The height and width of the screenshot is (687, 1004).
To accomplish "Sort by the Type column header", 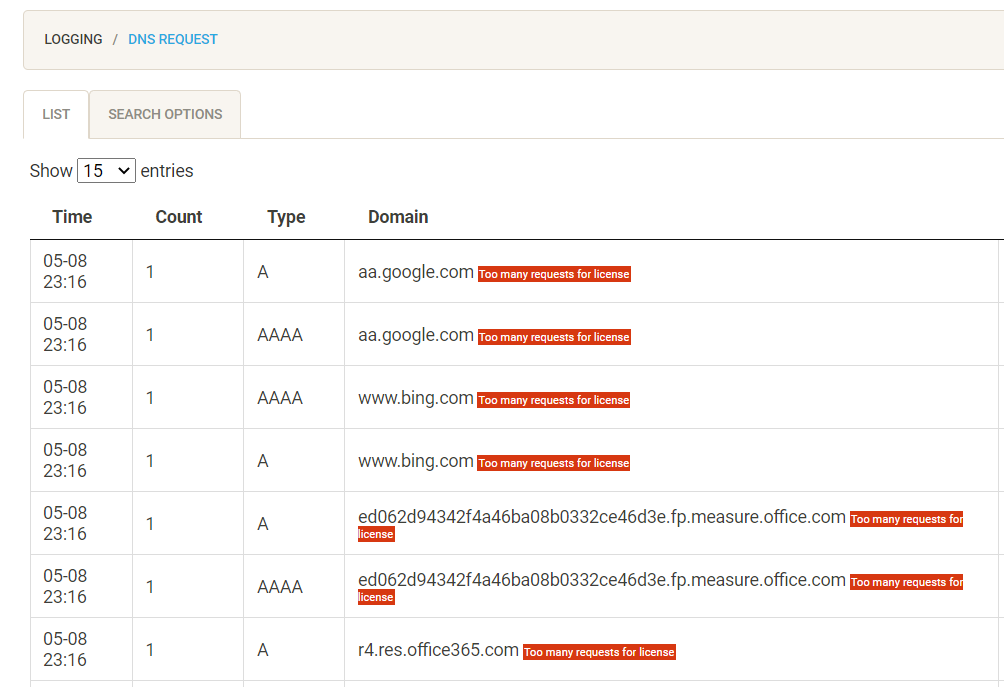I will [x=286, y=217].
